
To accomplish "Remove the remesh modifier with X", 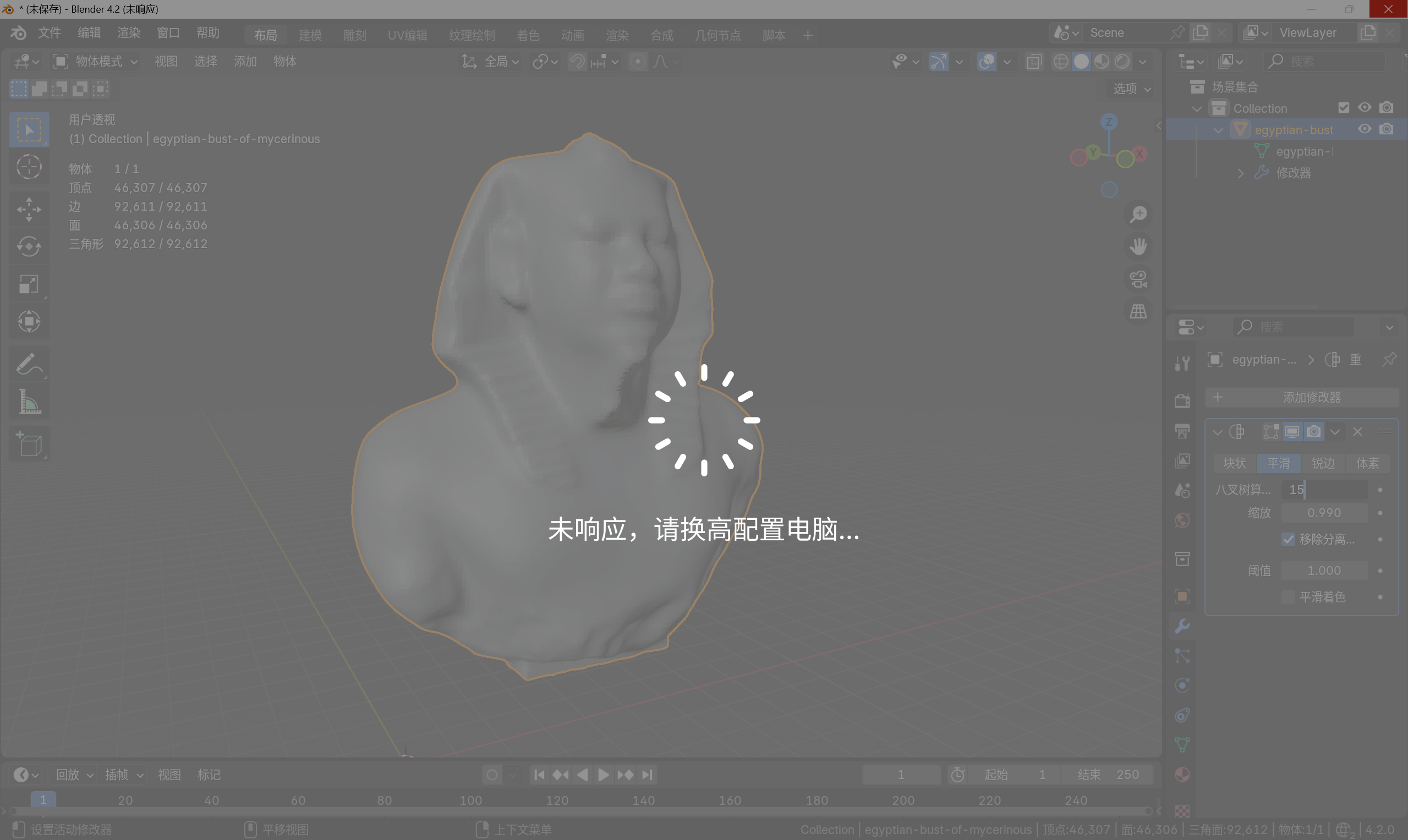I will (1357, 432).
